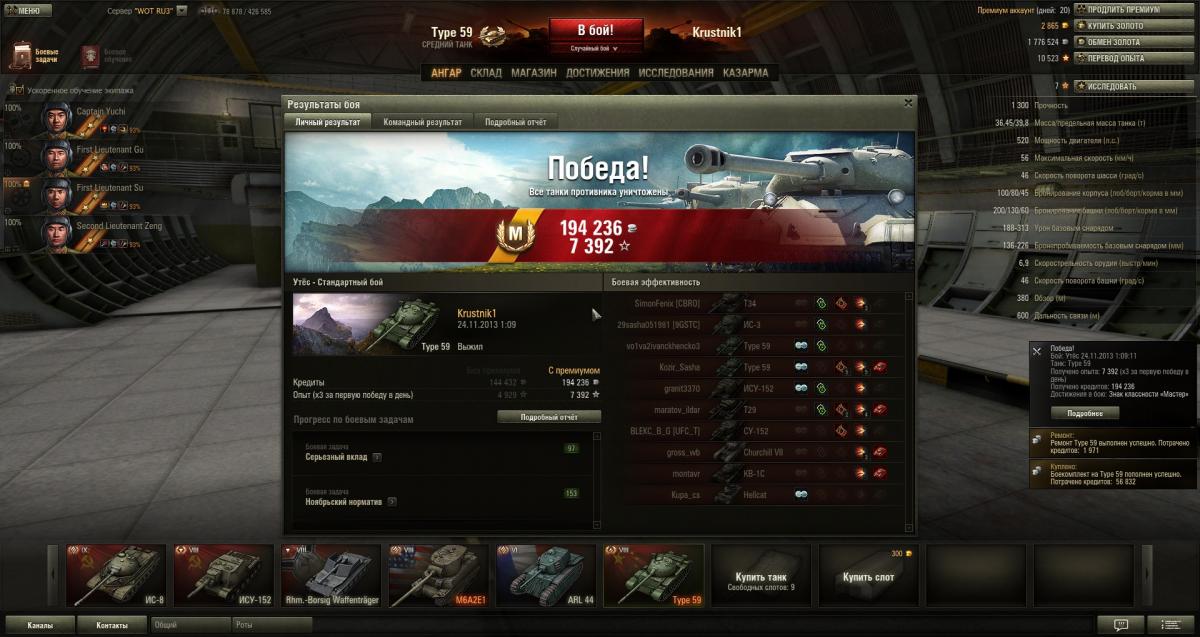The width and height of the screenshot is (1200, 637).
Task: Click the spotted icon in Kupa_cs row
Action: point(801,494)
